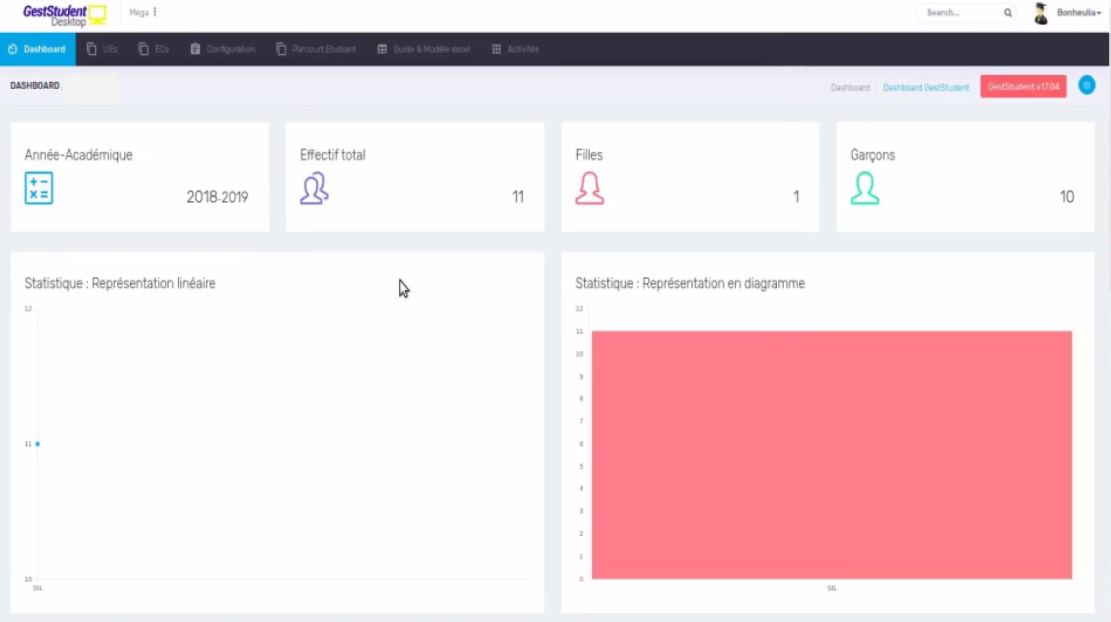Click the pink Filles person icon
The height and width of the screenshot is (622, 1111).
[x=589, y=189]
